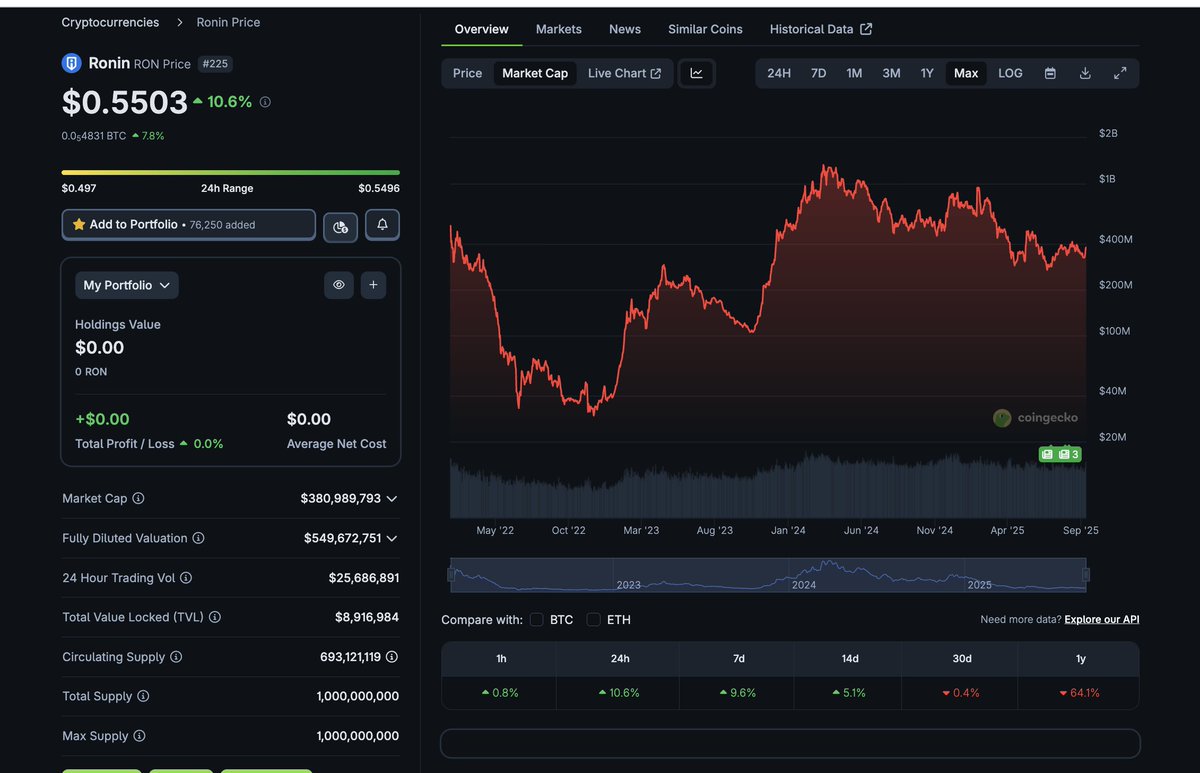The width and height of the screenshot is (1200, 773).
Task: Click the 30d -0.4% change cell
Action: (x=961, y=692)
